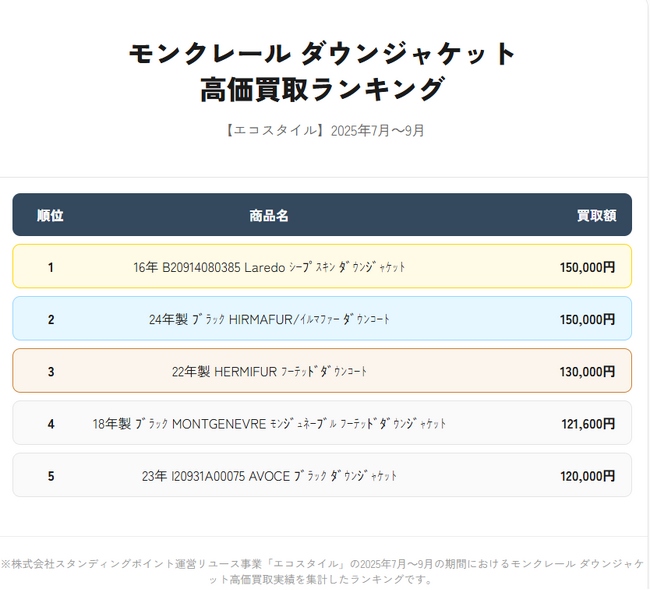The image size is (650, 590).
Task: Select the rank 4 number cell
Action: tap(50, 423)
